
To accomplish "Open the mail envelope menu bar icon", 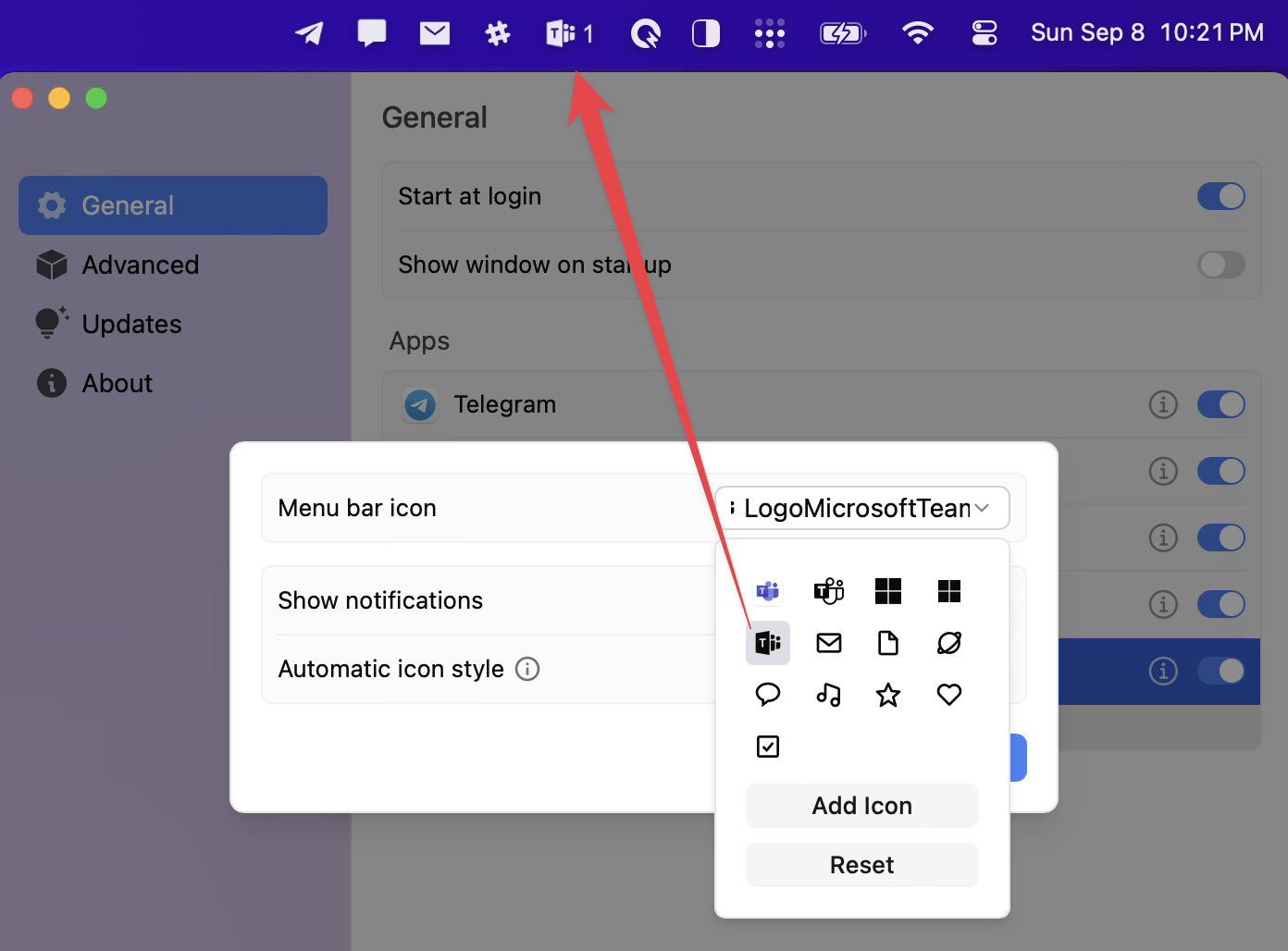I will click(435, 33).
